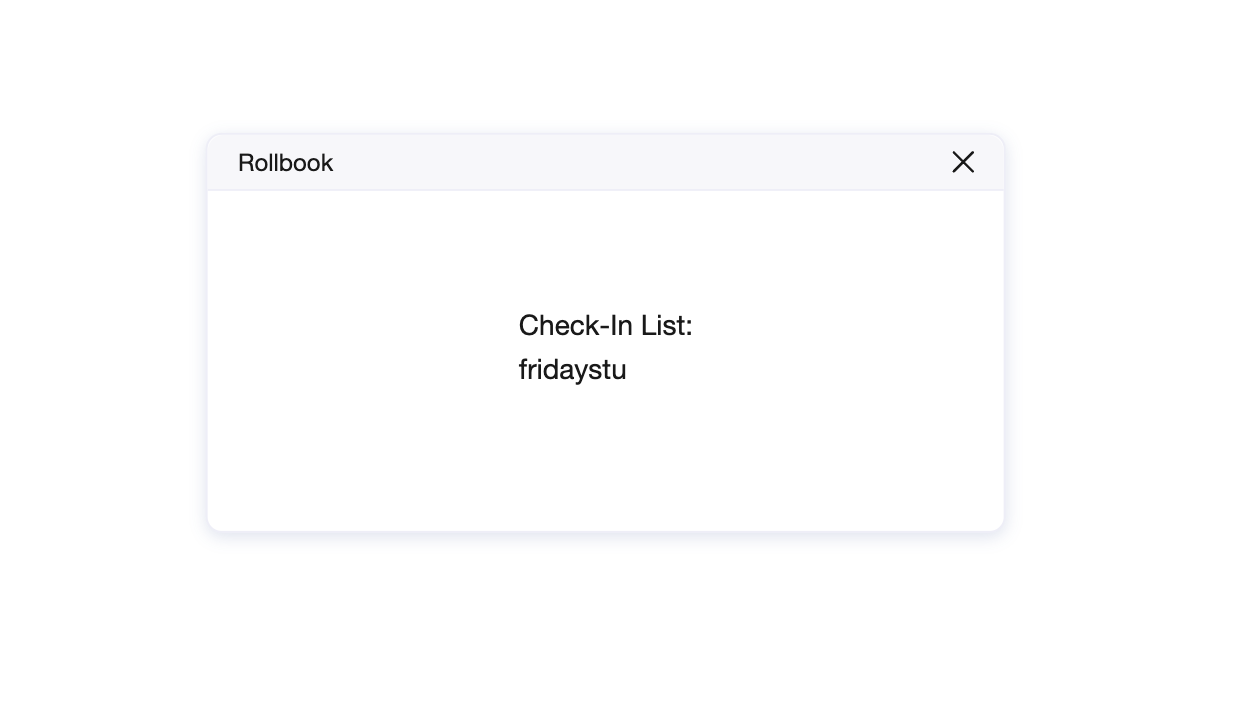
Task: Click the fridaystu list item
Action: [572, 370]
